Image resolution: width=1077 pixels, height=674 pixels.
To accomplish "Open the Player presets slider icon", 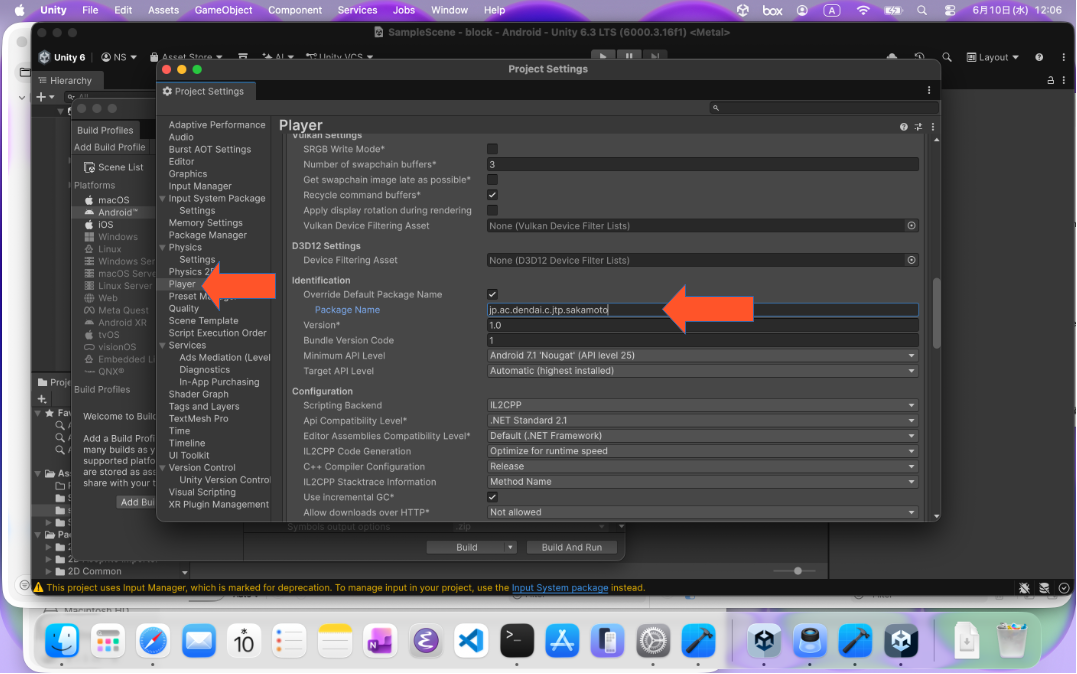I will 918,126.
